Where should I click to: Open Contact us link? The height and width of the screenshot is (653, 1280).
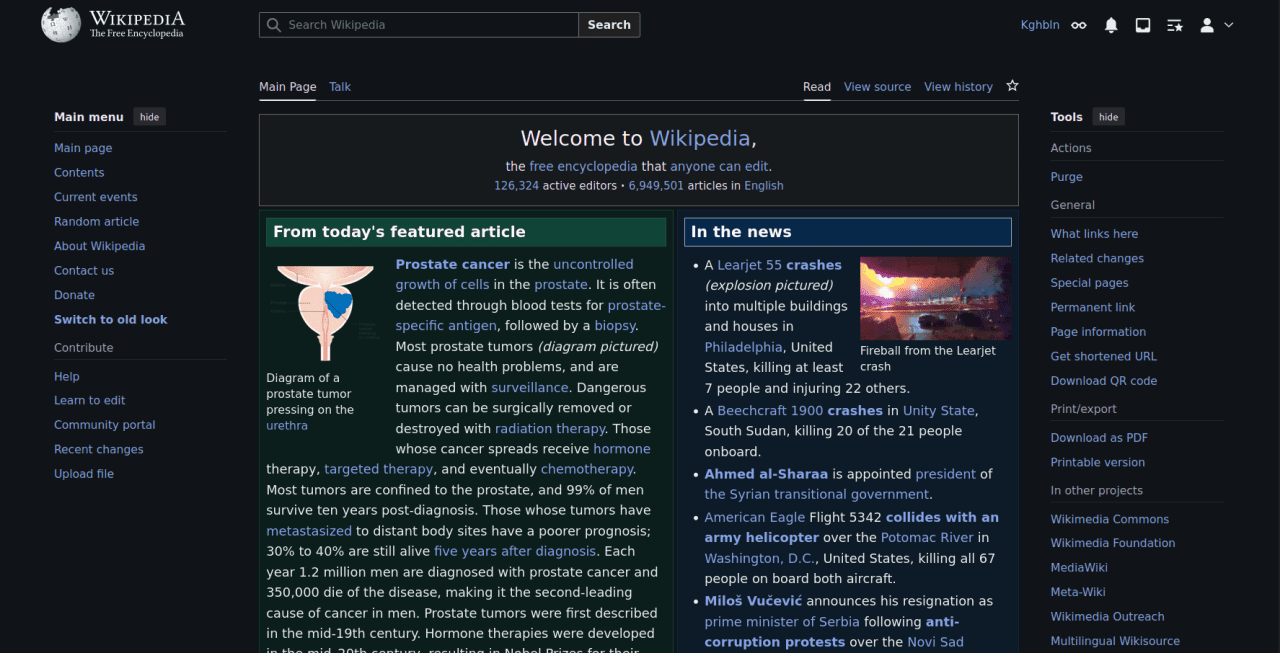(84, 271)
